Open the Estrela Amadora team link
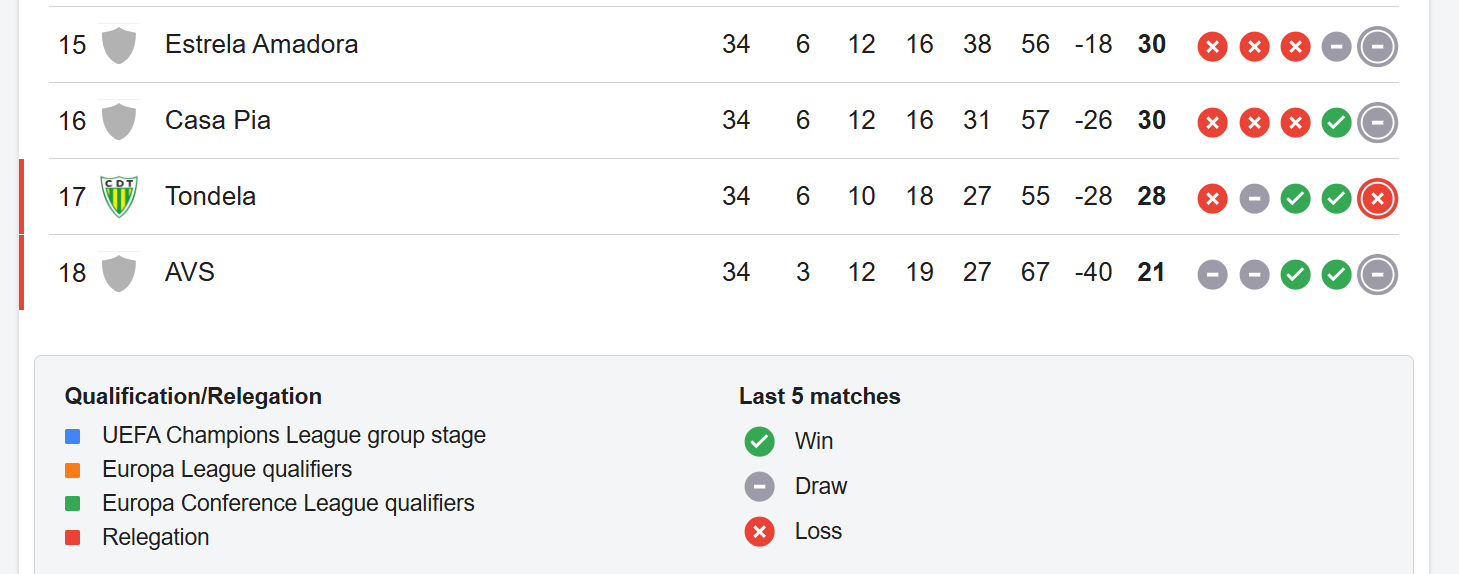 point(261,44)
